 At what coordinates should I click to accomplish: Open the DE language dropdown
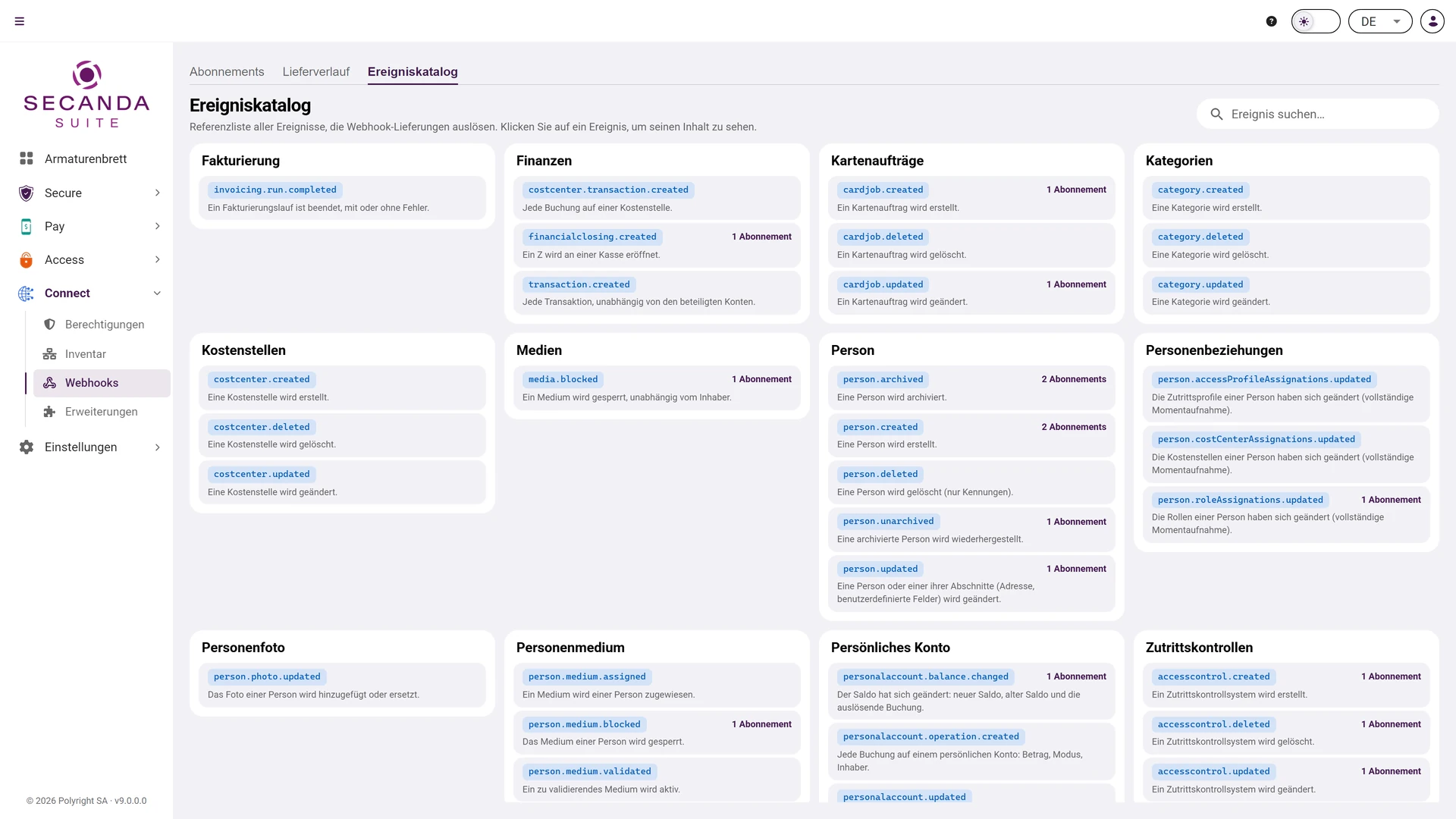(1380, 21)
